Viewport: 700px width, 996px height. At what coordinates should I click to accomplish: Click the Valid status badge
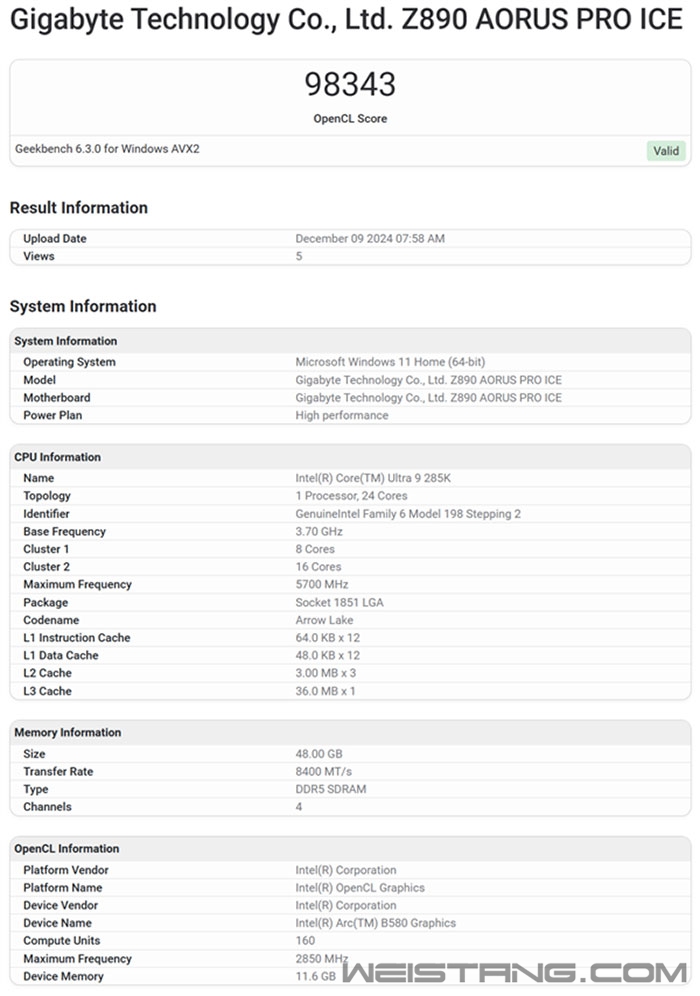pyautogui.click(x=666, y=151)
